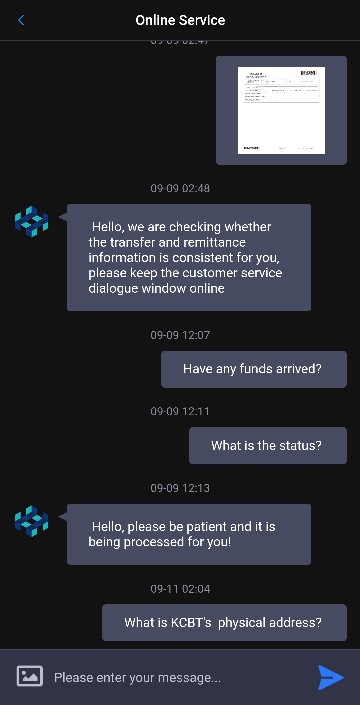The image size is (360, 705).
Task: Tap the 09-09 12:13 timestamp
Action: pos(180,488)
